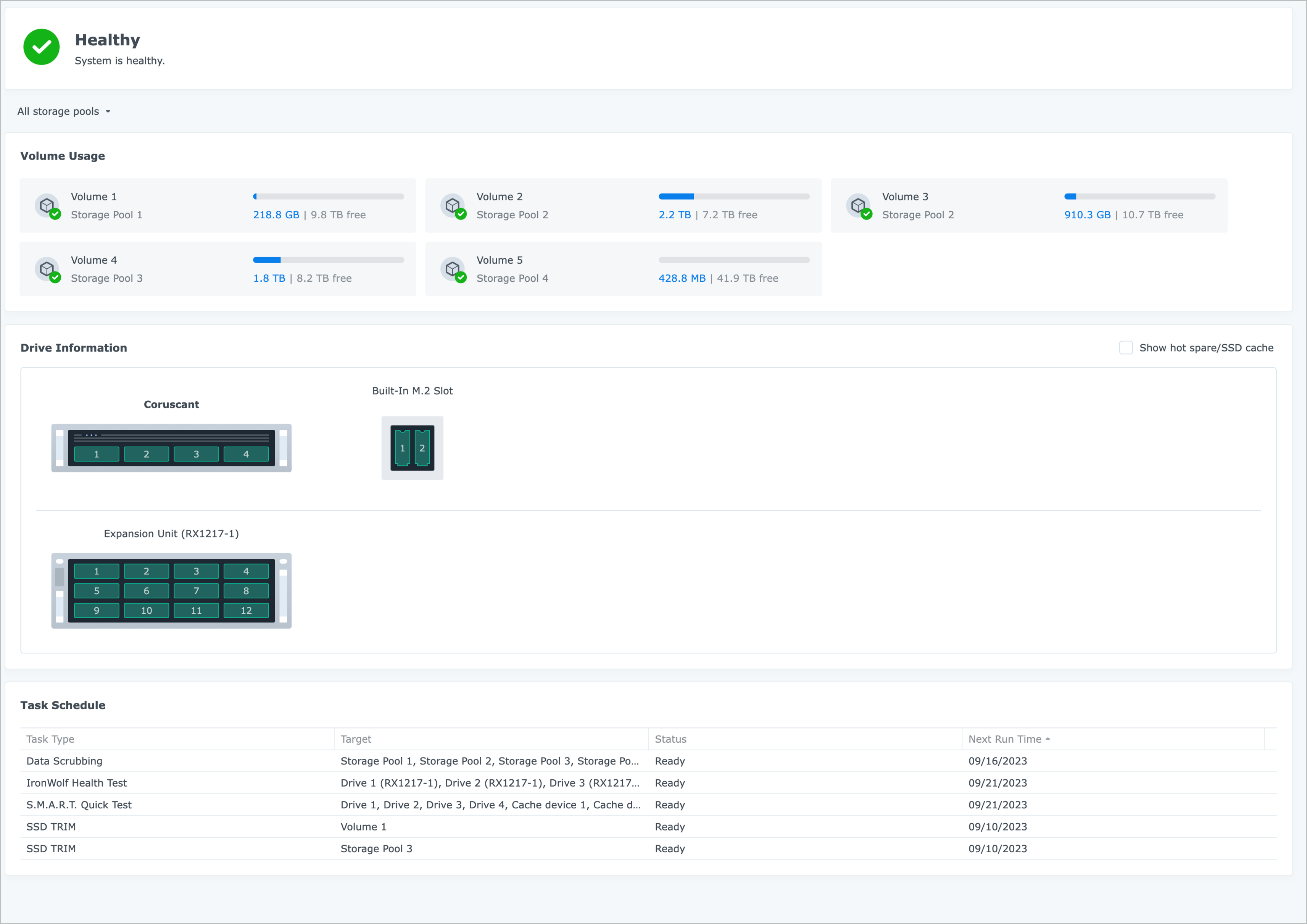Select Coruscant drive bay 3
The width and height of the screenshot is (1307, 924).
[x=197, y=454]
